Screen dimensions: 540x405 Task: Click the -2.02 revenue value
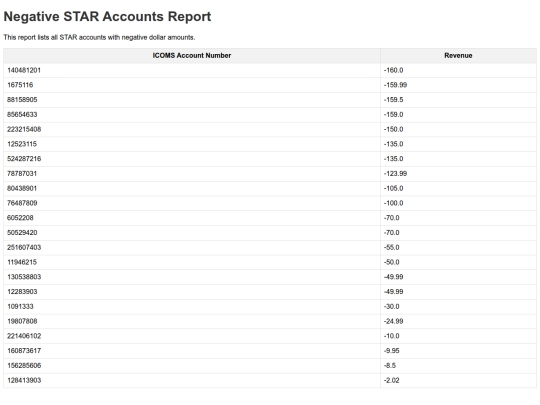tap(392, 381)
